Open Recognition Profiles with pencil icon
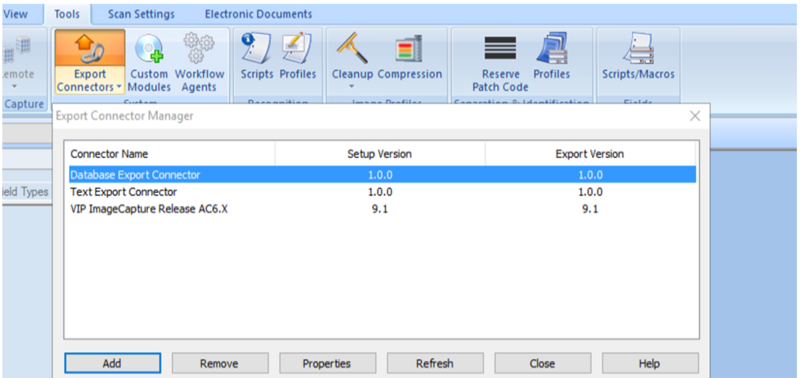The width and height of the screenshot is (800, 378). coord(298,57)
